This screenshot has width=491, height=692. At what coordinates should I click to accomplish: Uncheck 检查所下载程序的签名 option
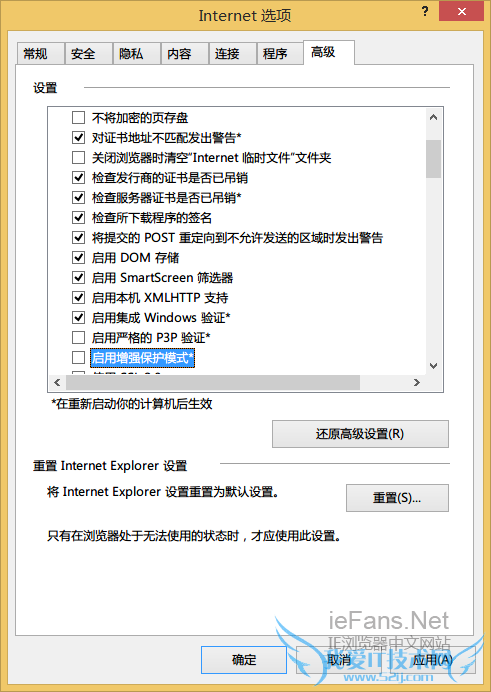[79, 217]
